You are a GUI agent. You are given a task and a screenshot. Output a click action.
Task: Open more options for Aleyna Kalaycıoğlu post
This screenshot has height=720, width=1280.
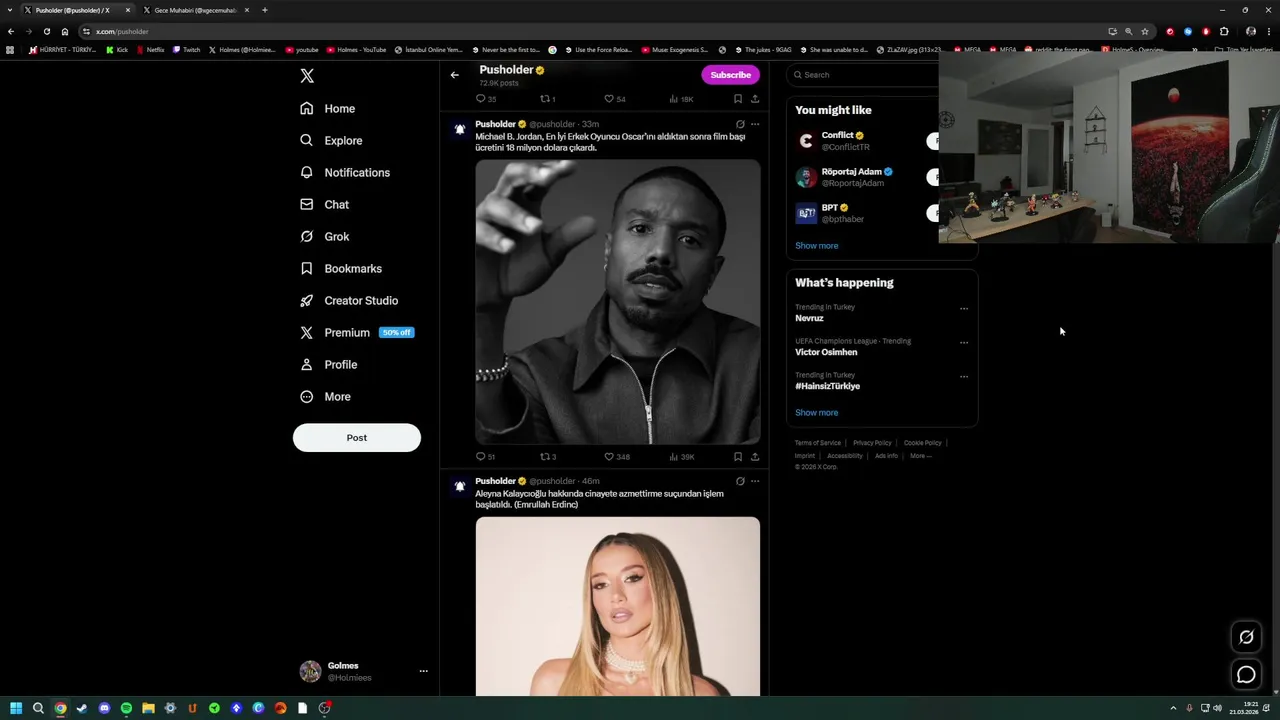click(x=755, y=481)
